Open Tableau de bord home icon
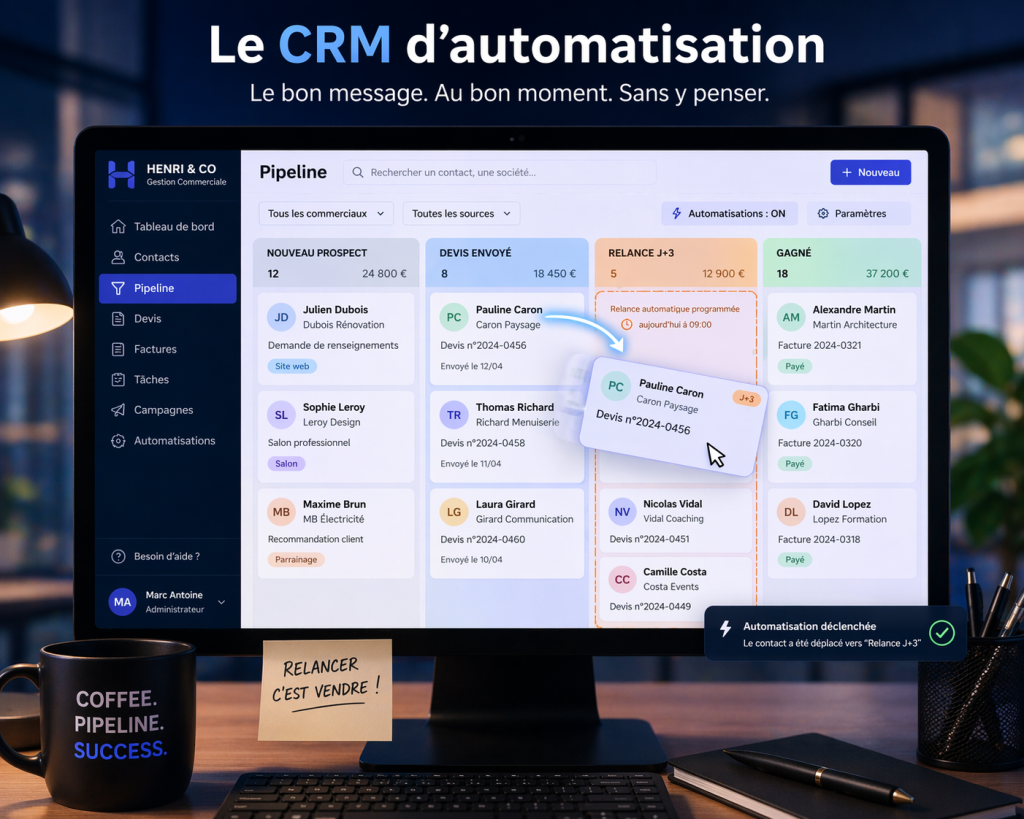The image size is (1024, 819). point(118,227)
